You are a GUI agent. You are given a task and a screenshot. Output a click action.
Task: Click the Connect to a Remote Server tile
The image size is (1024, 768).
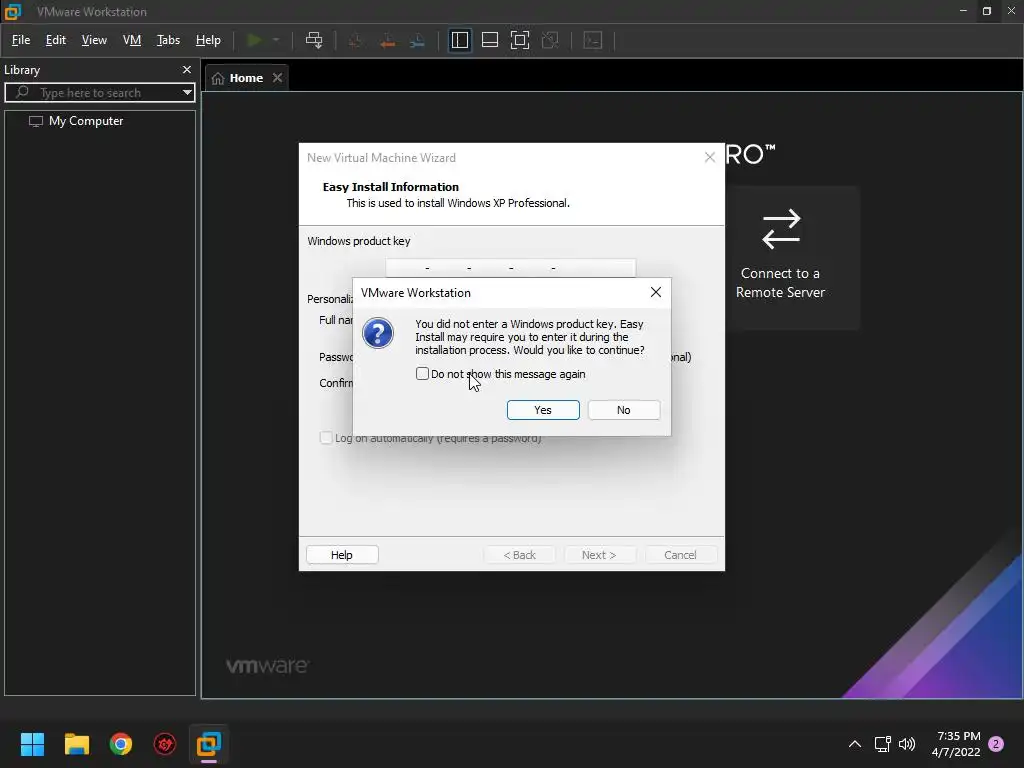(792, 257)
